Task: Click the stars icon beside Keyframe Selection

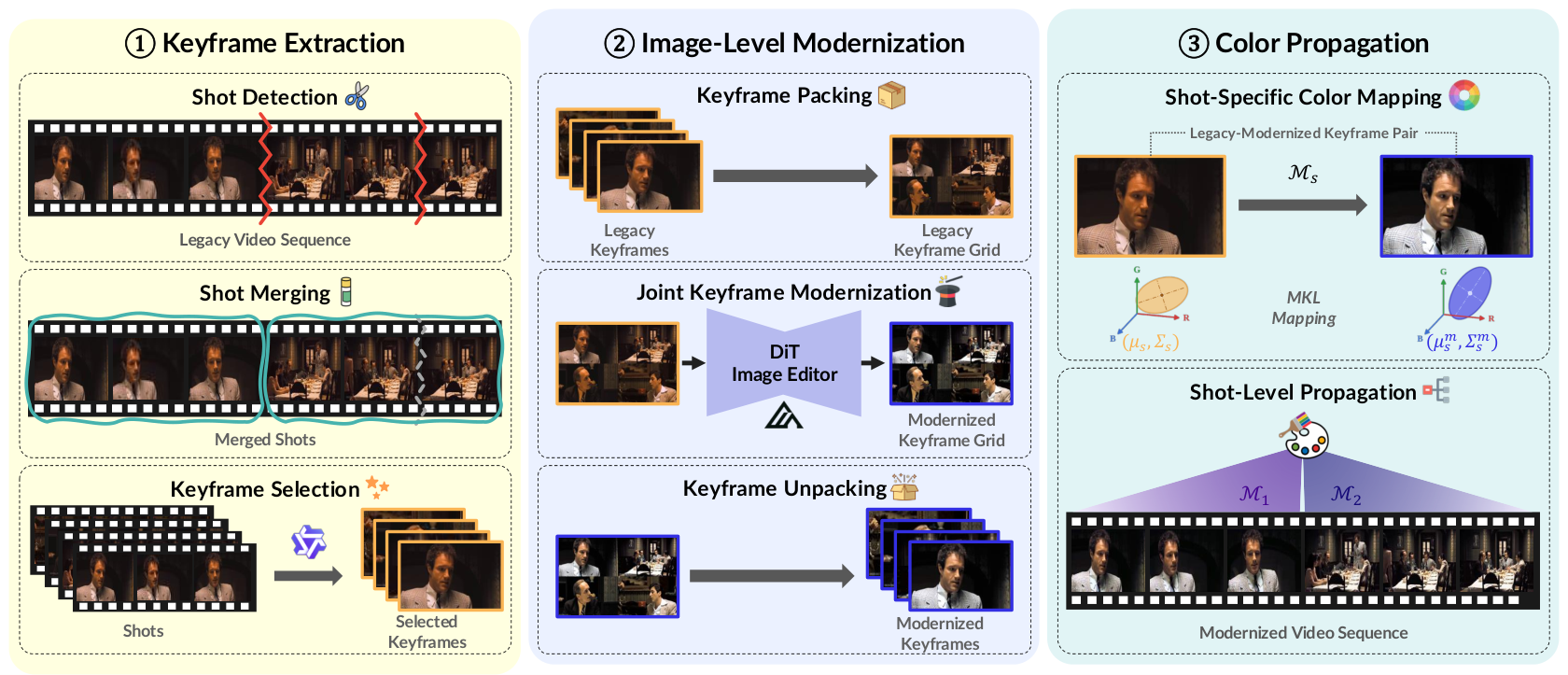Action: [x=377, y=486]
